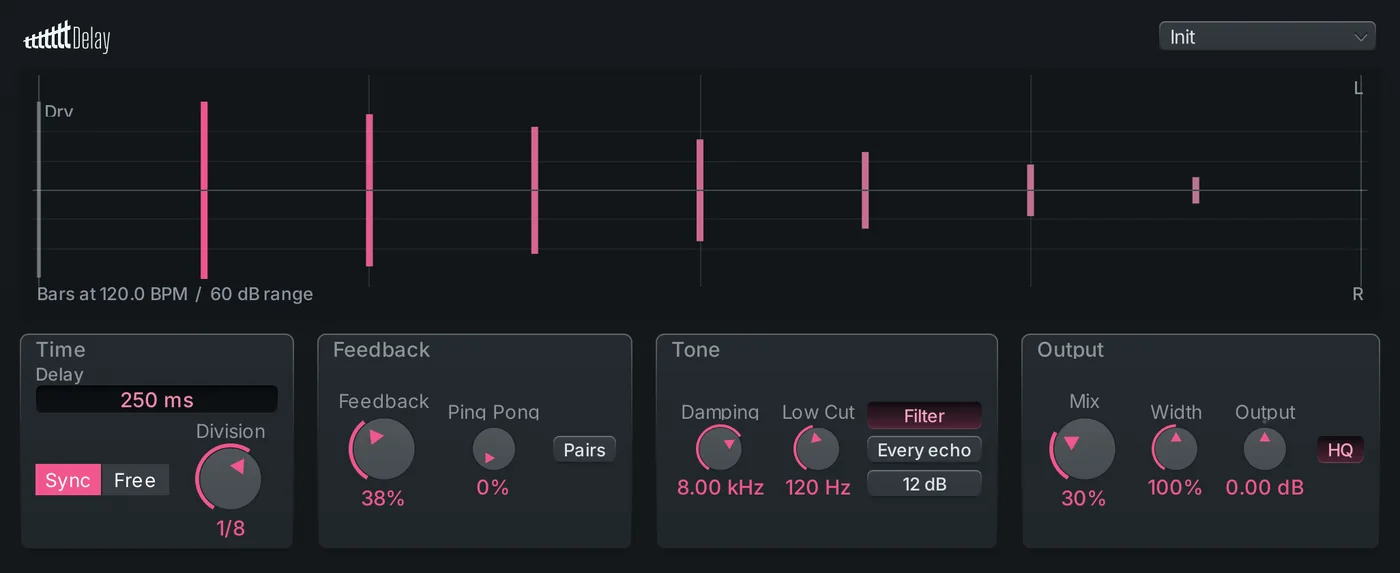The width and height of the screenshot is (1400, 573).
Task: Open the Init preset dropdown
Action: pyautogui.click(x=1267, y=37)
